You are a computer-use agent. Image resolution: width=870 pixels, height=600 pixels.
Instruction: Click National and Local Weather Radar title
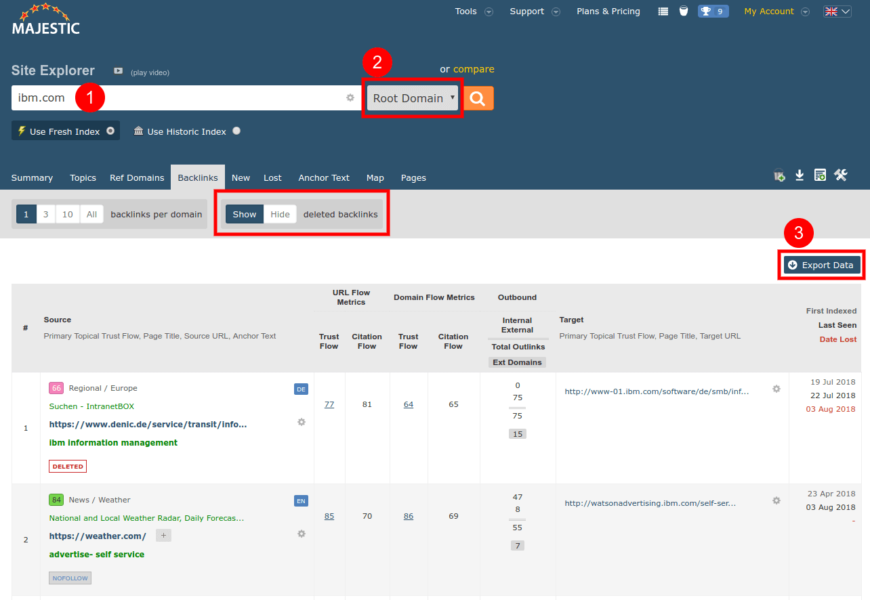[x=146, y=518]
